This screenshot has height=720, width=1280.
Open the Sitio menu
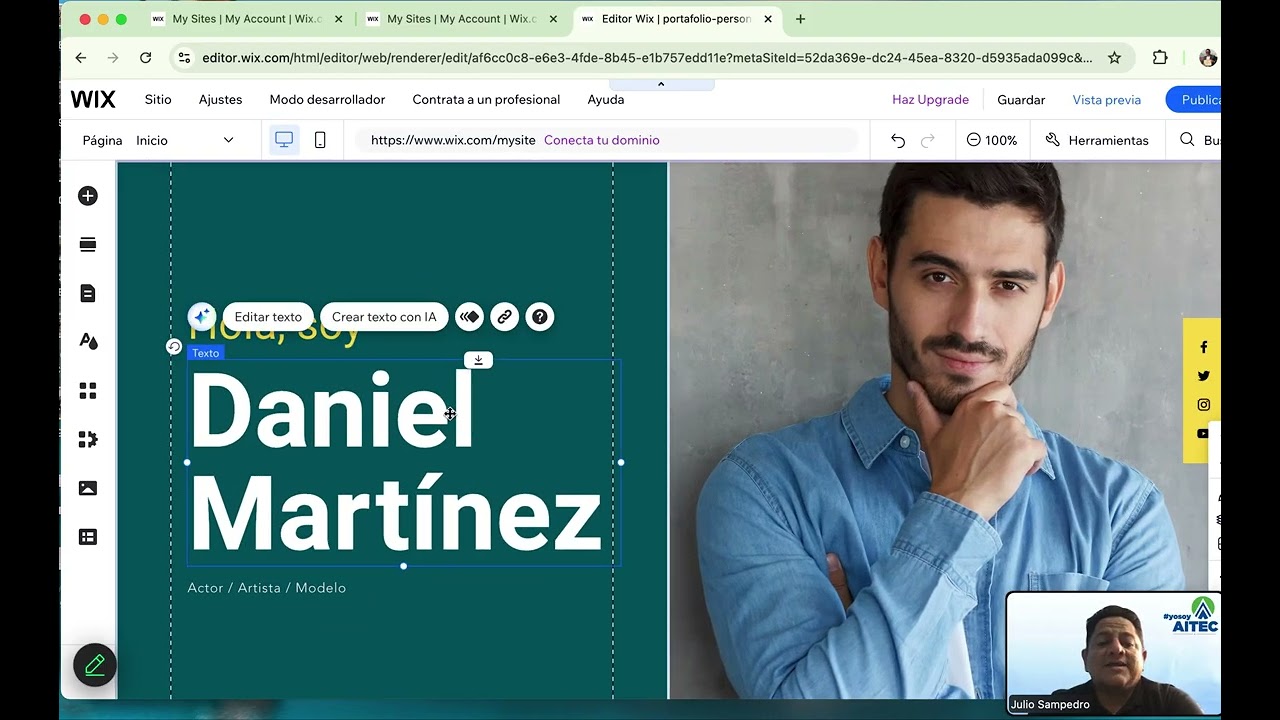(x=158, y=99)
